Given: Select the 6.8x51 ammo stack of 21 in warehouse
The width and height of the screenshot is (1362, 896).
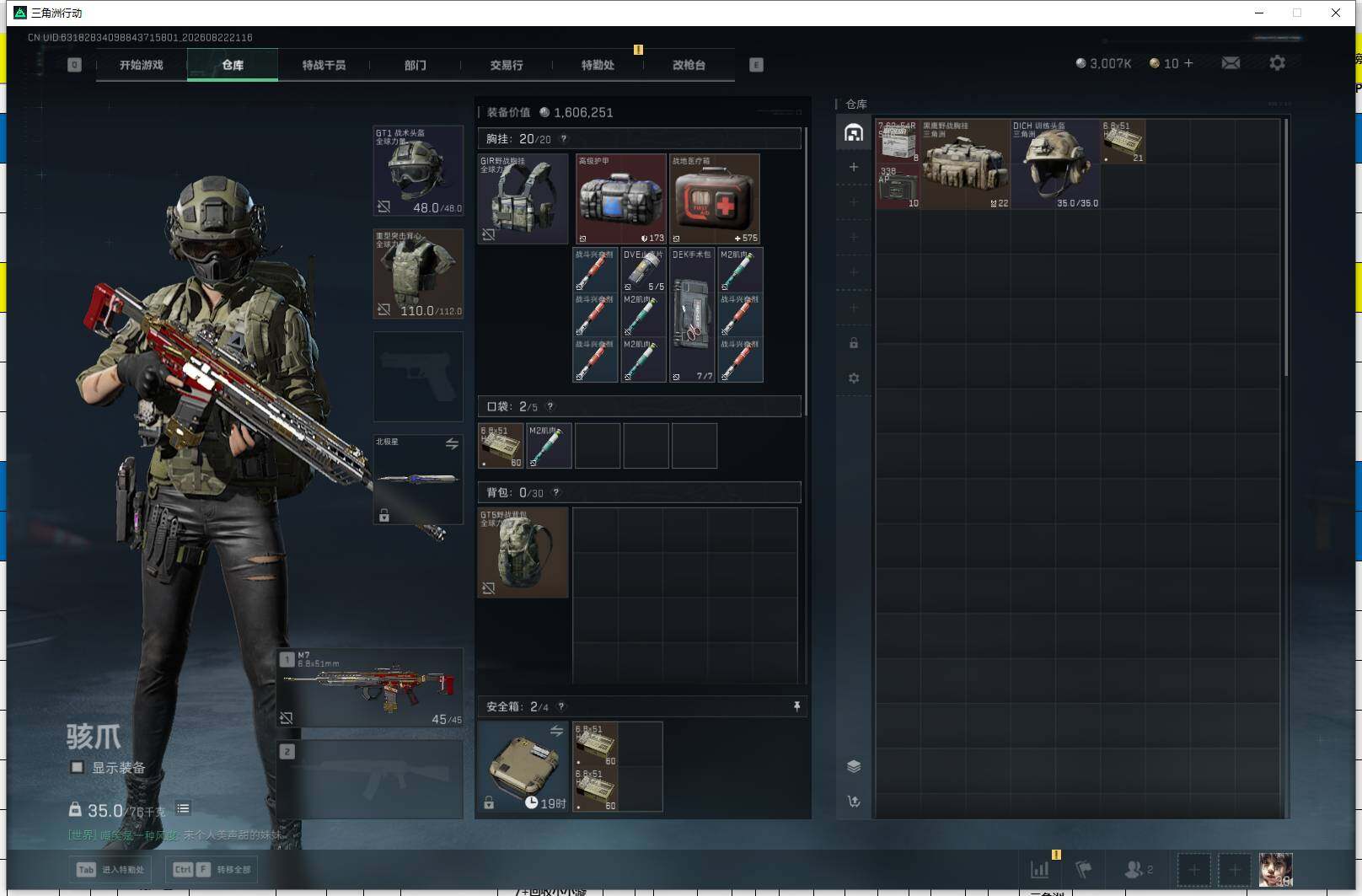Looking at the screenshot, I should [1123, 142].
